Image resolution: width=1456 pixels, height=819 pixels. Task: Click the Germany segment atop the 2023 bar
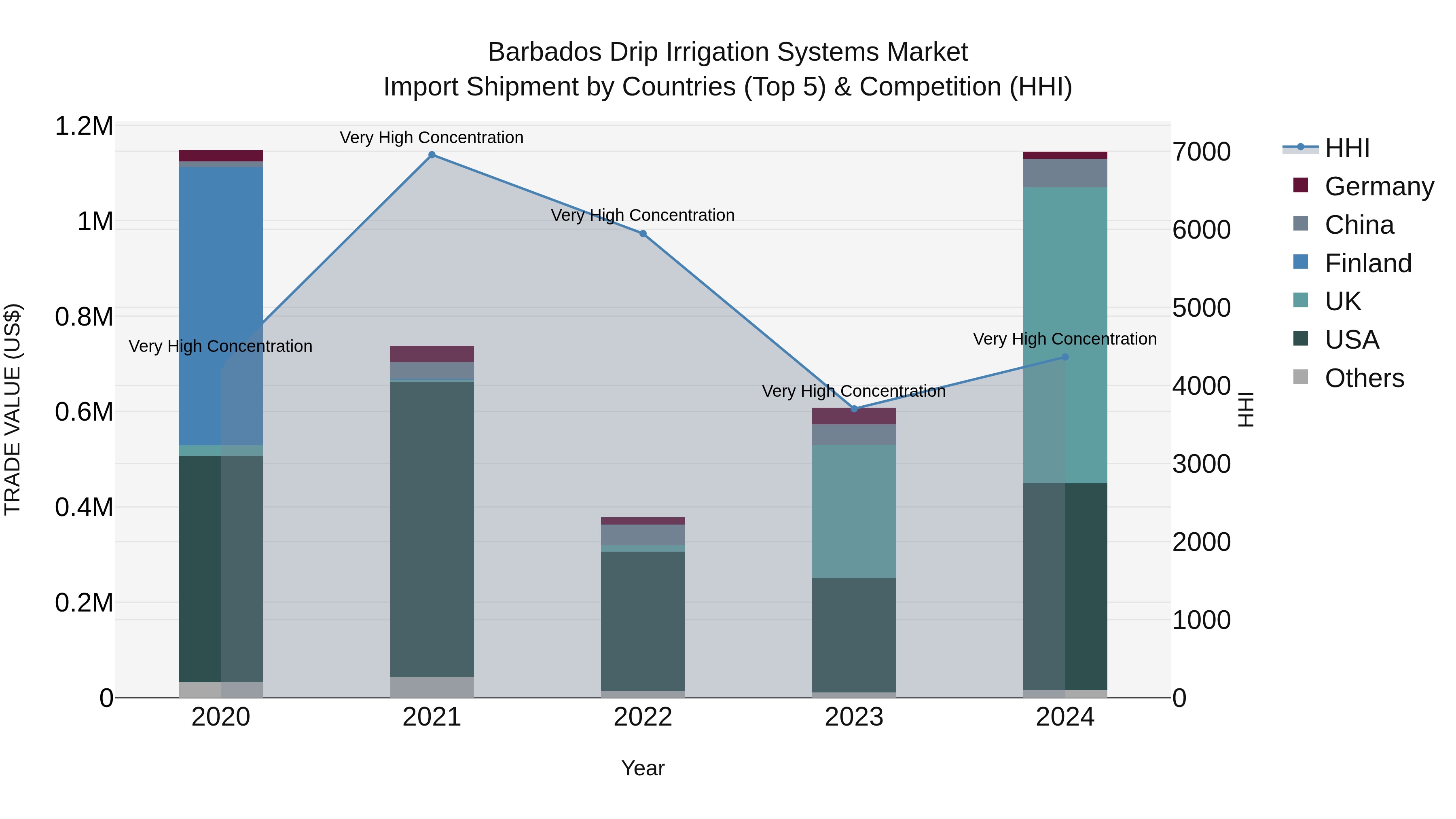pyautogui.click(x=854, y=416)
